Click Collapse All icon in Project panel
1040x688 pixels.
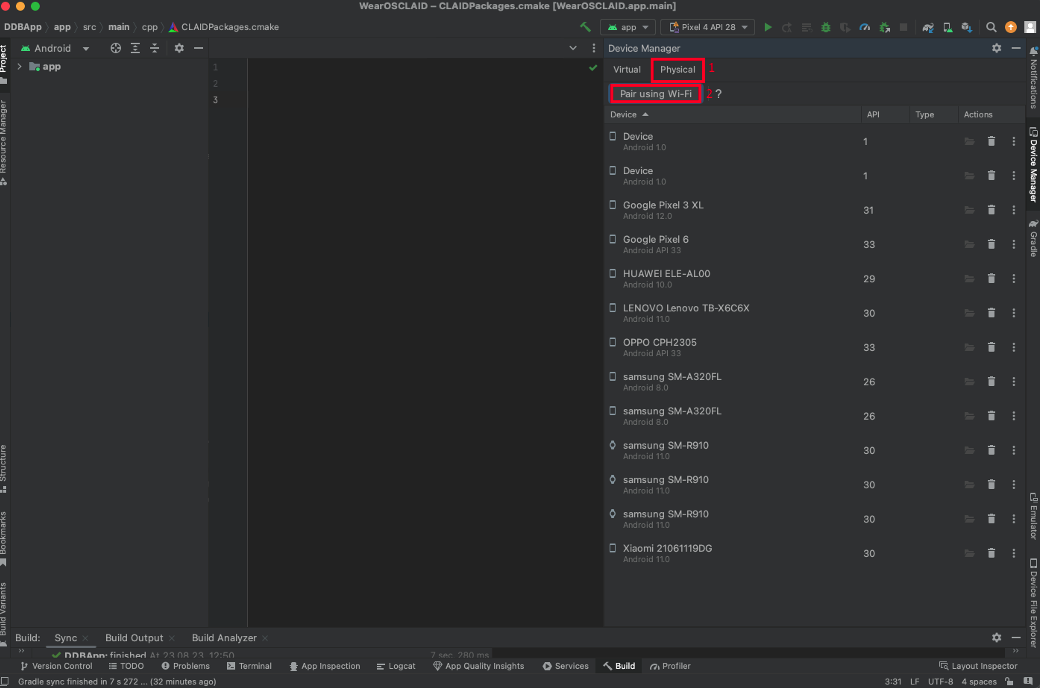[155, 48]
